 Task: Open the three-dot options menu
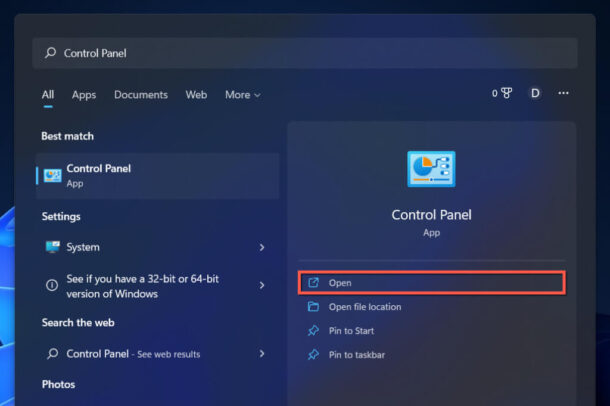pyautogui.click(x=563, y=93)
